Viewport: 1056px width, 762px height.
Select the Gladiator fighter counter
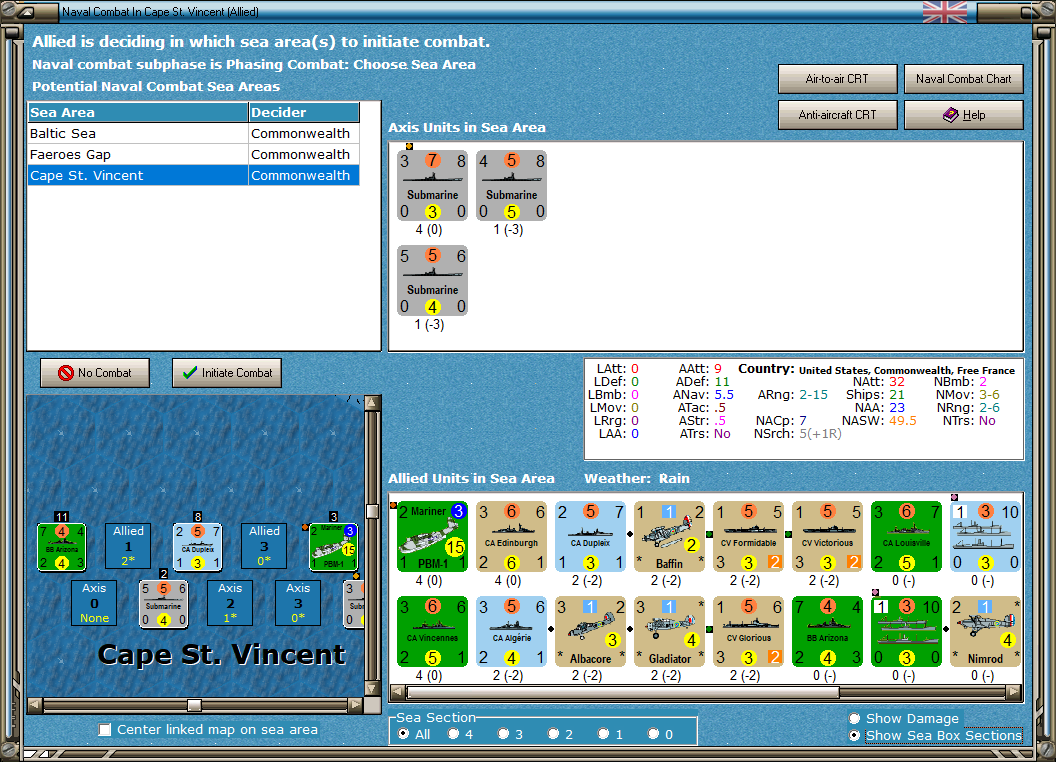(x=669, y=632)
